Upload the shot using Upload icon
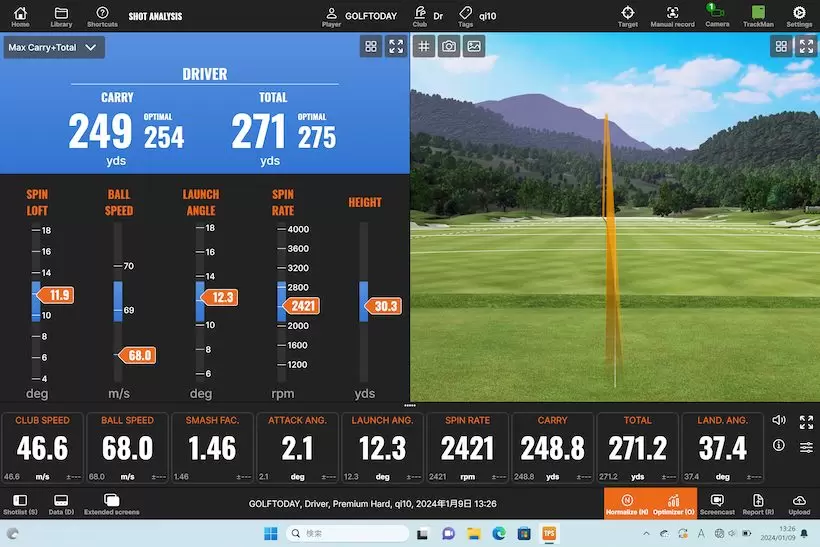The width and height of the screenshot is (820, 547). click(x=799, y=503)
